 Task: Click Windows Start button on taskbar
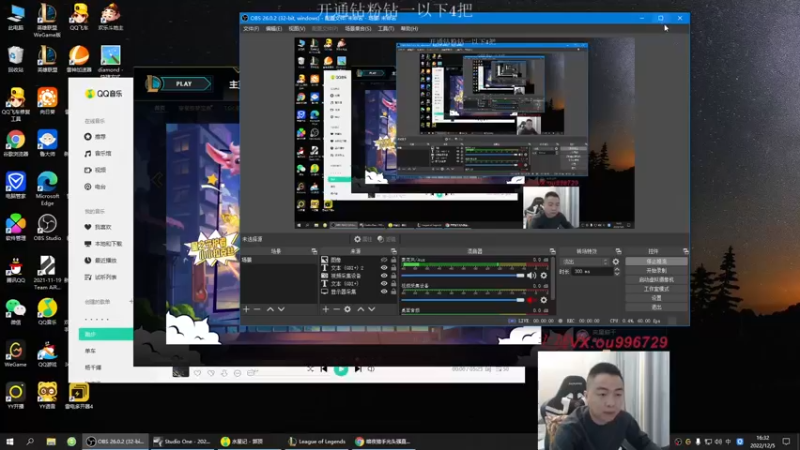point(10,441)
